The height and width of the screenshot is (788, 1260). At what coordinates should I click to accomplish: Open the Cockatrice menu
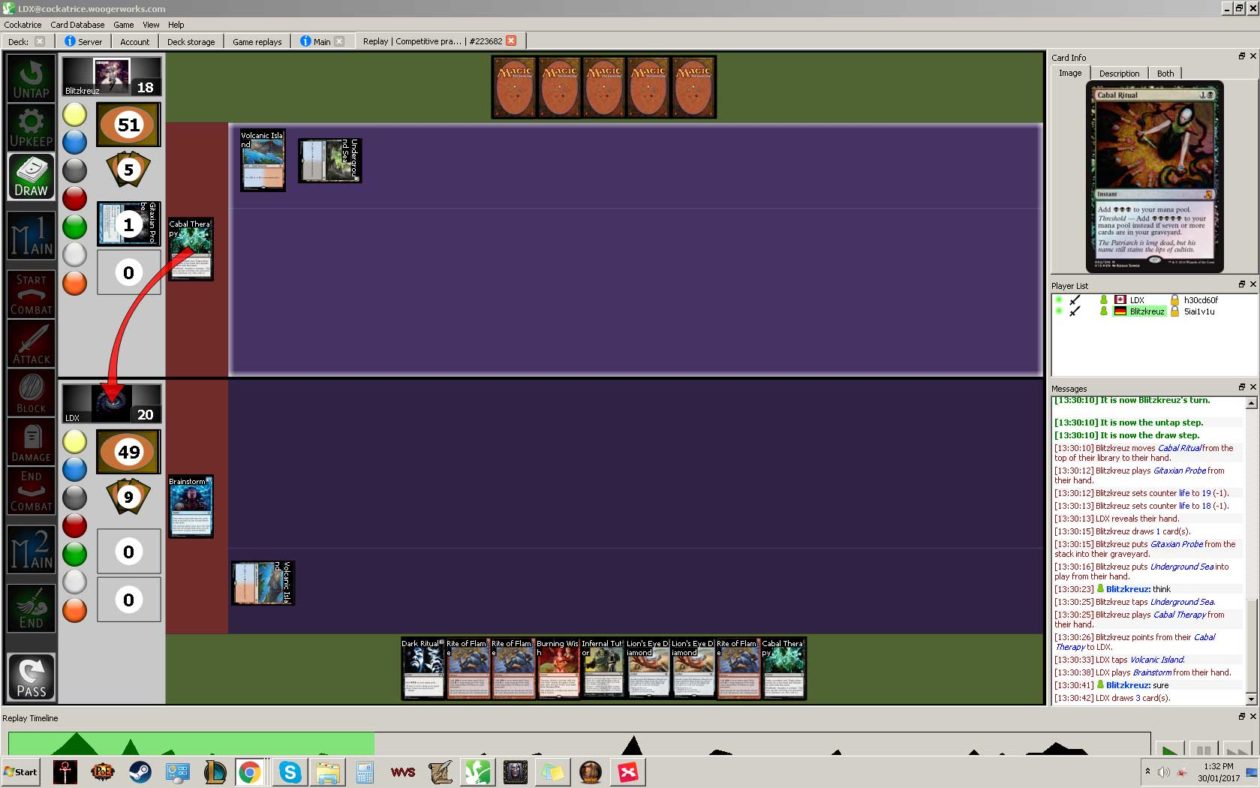click(24, 24)
